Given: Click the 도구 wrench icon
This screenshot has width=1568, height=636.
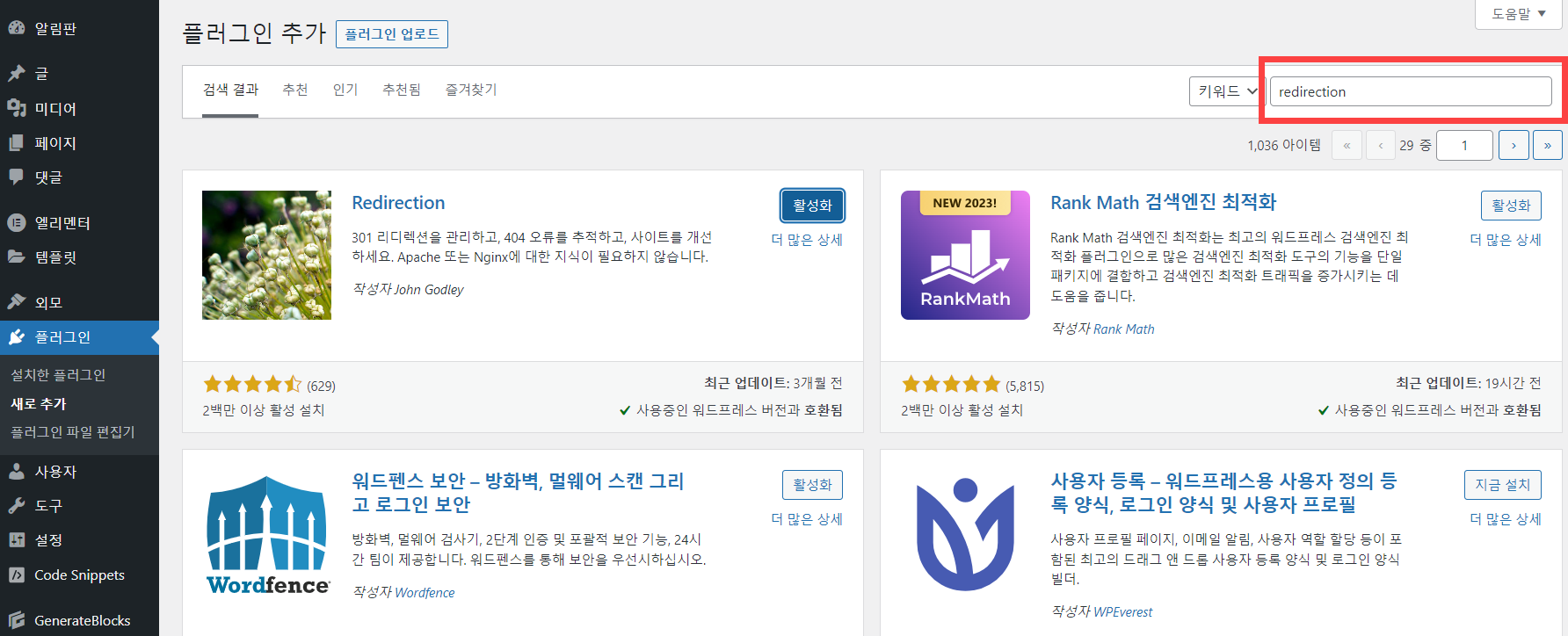Looking at the screenshot, I should click(17, 505).
